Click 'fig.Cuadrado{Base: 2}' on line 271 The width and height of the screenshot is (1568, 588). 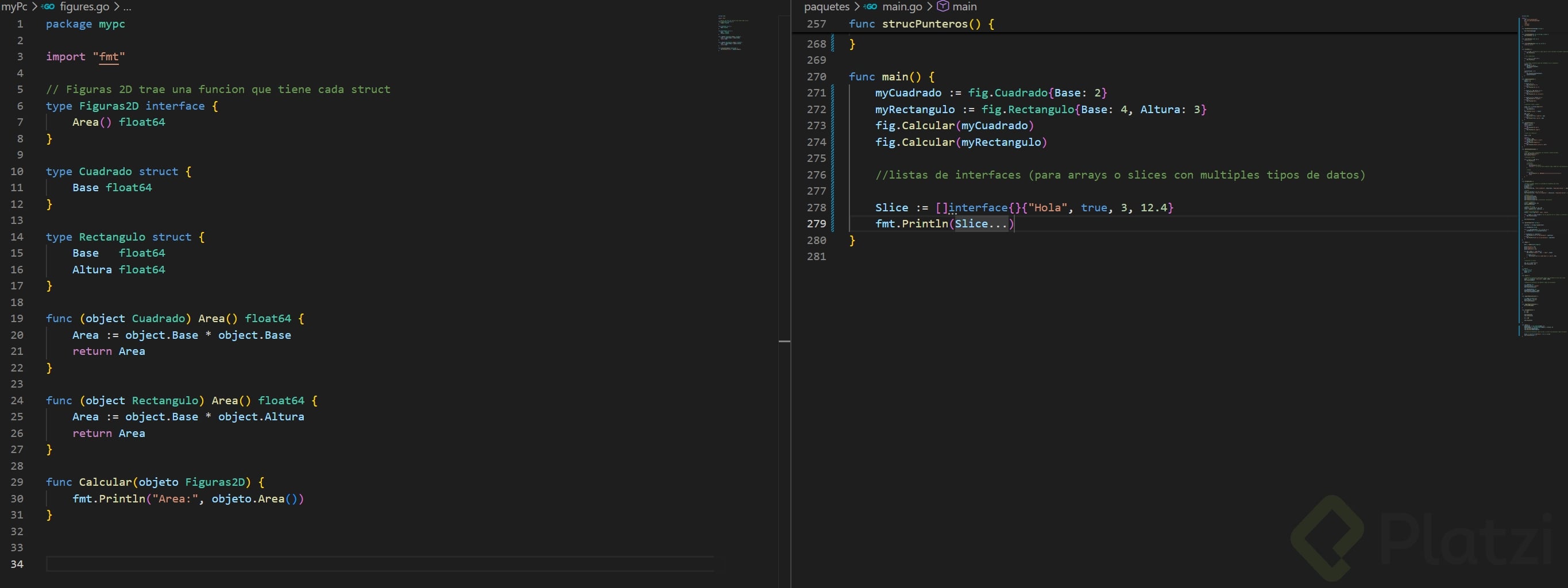pos(1037,92)
